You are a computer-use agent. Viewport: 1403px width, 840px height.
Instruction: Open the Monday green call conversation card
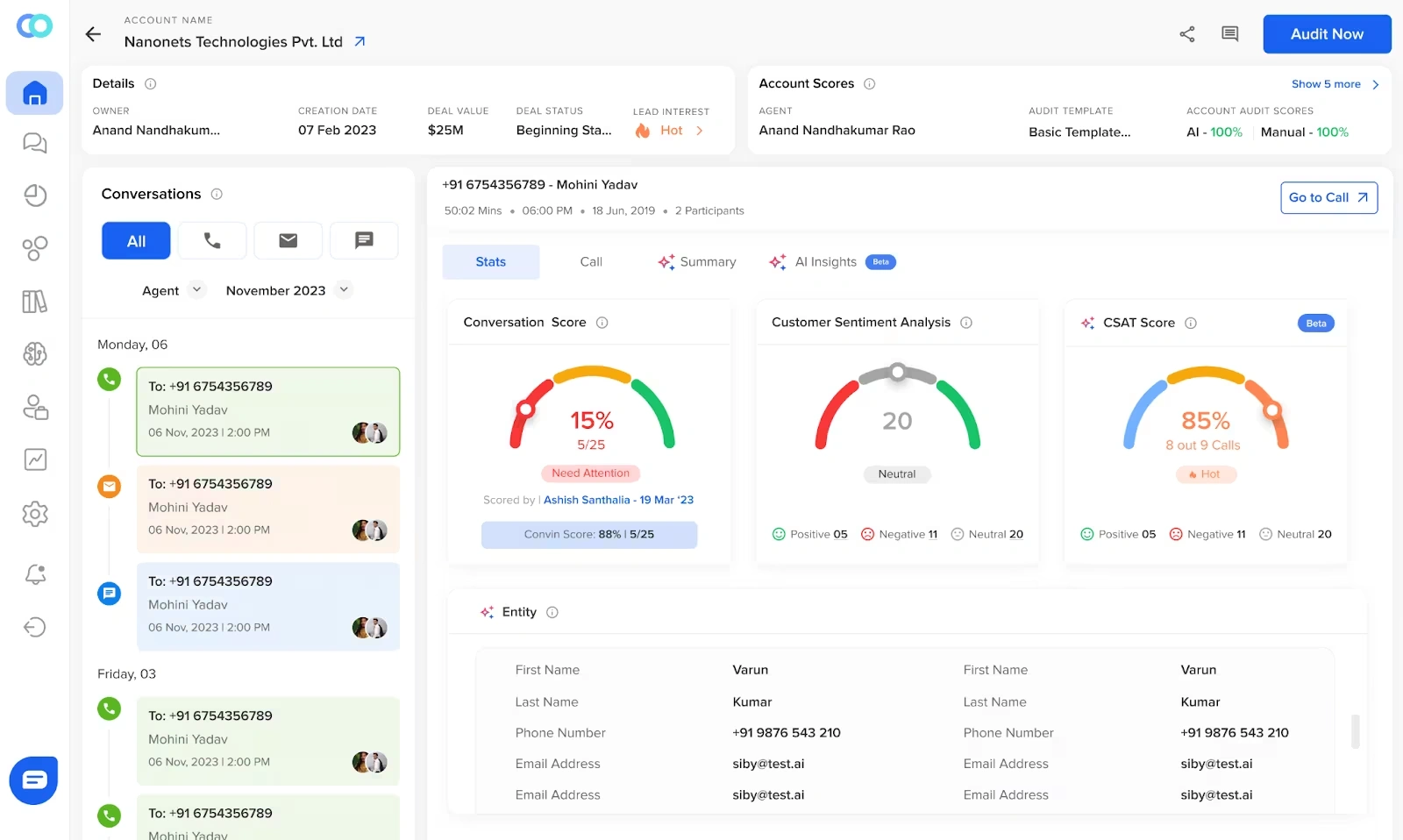coord(268,411)
